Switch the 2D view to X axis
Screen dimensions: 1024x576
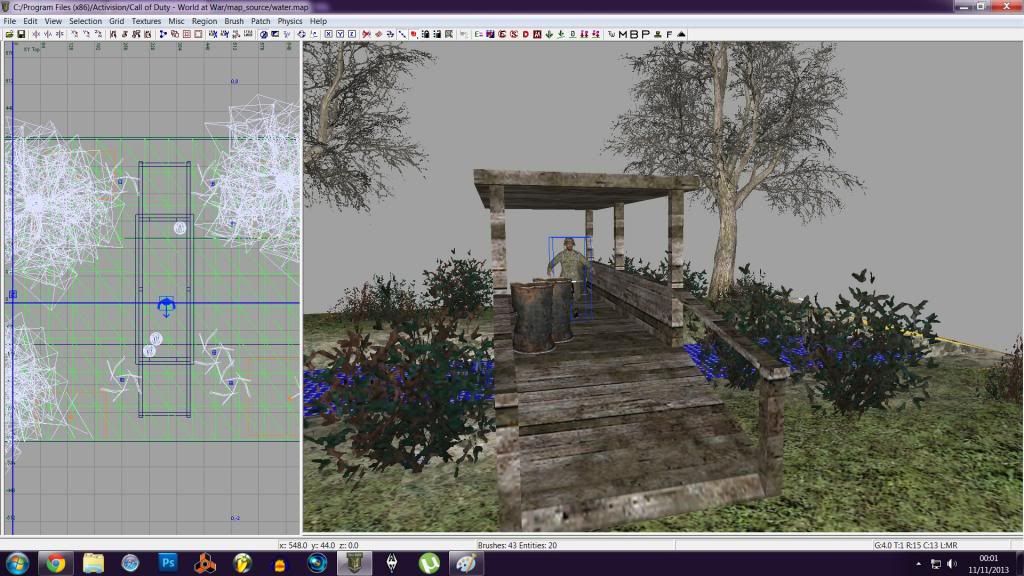pyautogui.click(x=328, y=34)
